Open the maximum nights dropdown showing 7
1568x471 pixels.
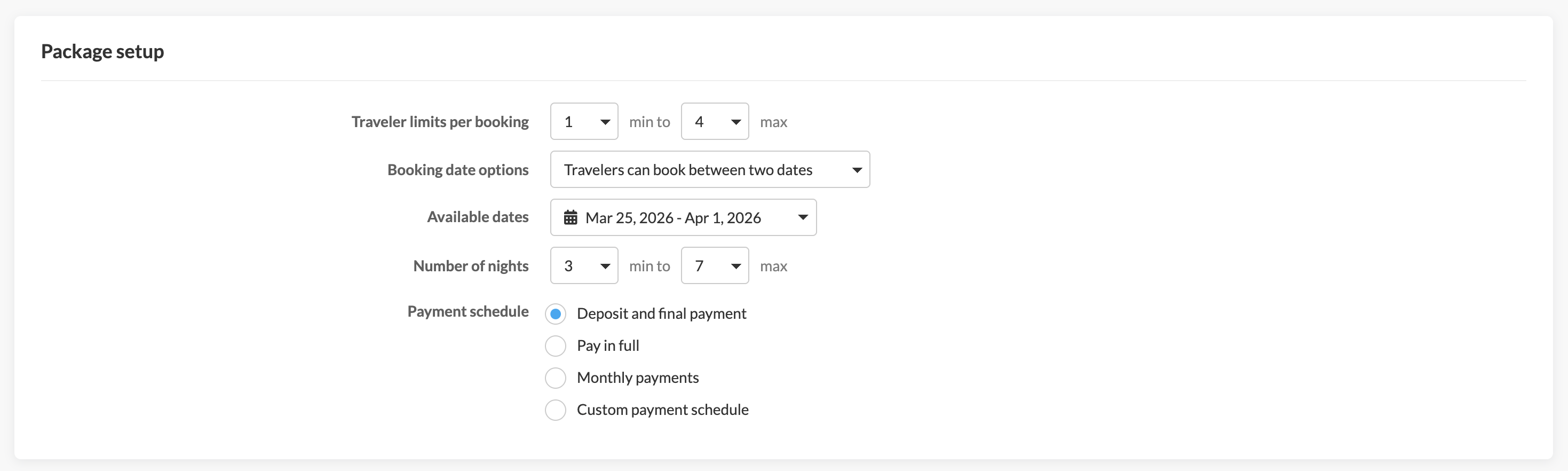click(x=715, y=265)
